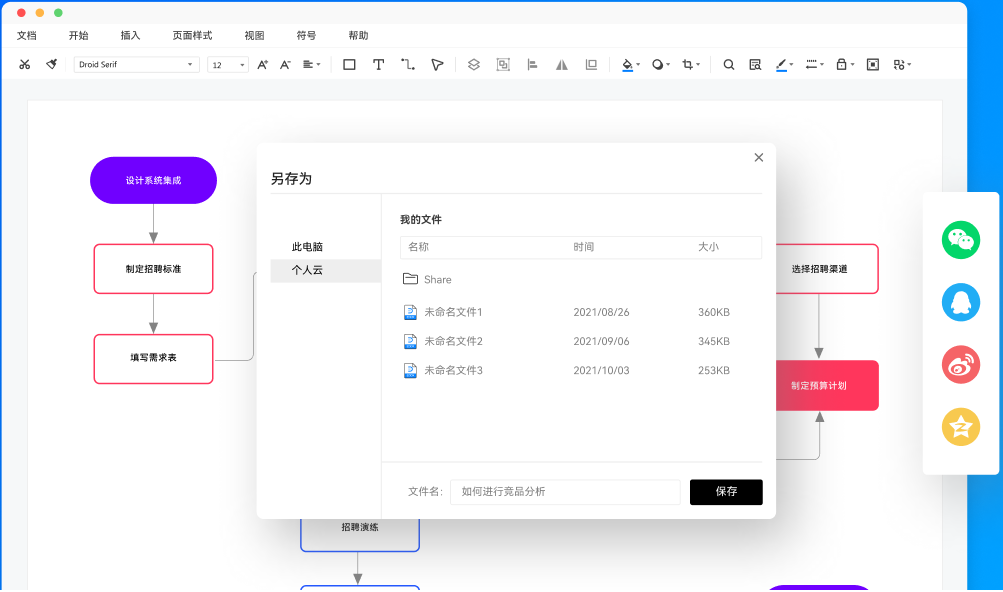This screenshot has height=592, width=1003.
Task: Select the Crop tool icon
Action: (688, 63)
